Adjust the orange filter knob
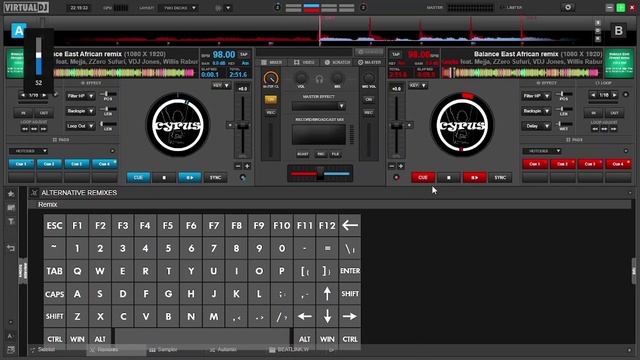This screenshot has width=640, height=360. tap(271, 78)
